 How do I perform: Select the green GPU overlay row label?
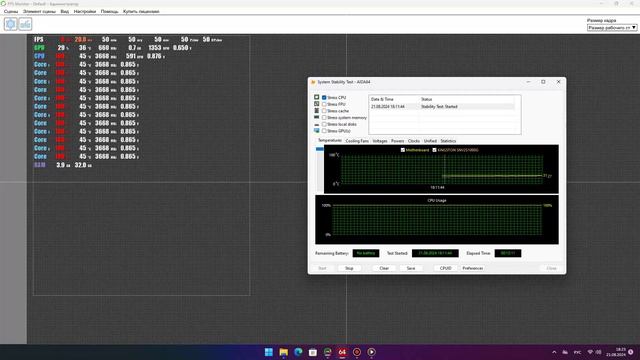click(39, 48)
